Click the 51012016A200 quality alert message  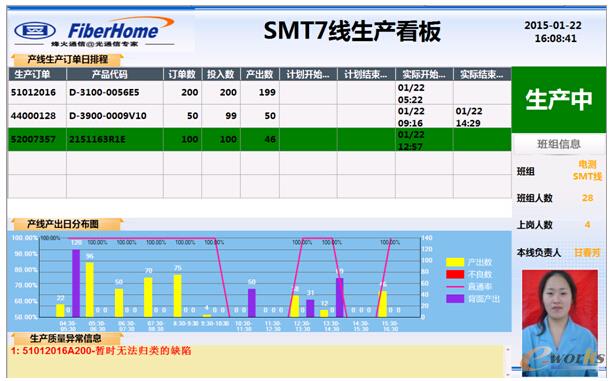tap(101, 350)
